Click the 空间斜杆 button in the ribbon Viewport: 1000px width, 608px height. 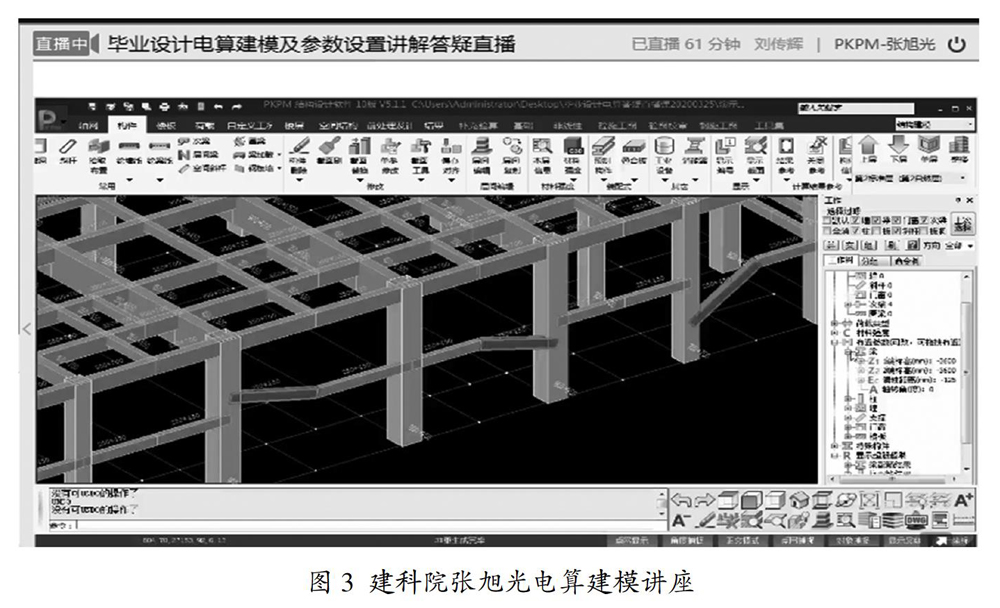[x=203, y=168]
